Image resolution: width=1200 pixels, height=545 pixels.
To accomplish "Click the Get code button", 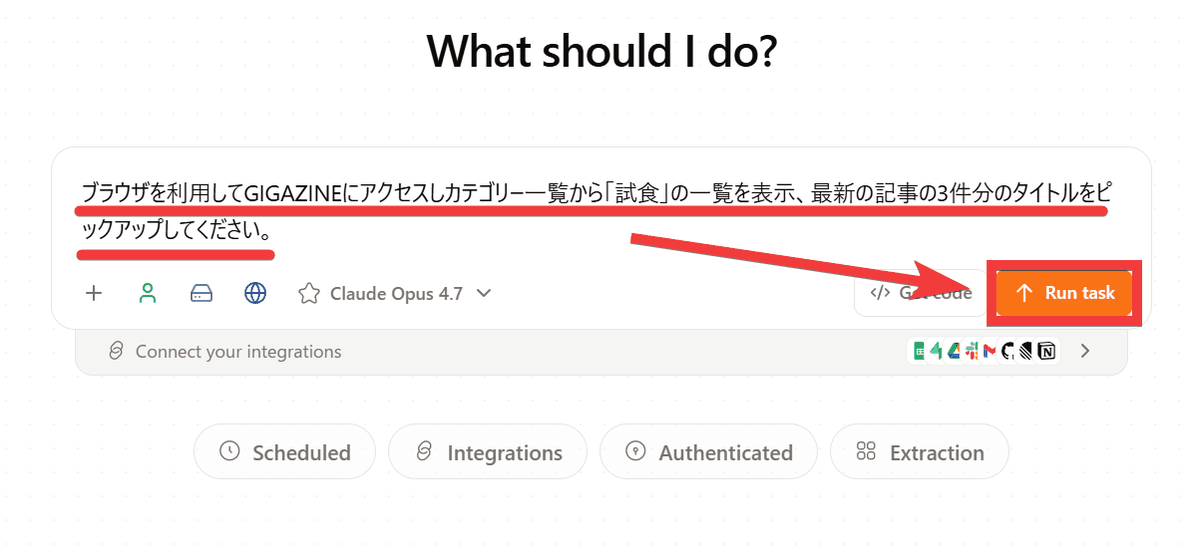I will click(x=914, y=293).
